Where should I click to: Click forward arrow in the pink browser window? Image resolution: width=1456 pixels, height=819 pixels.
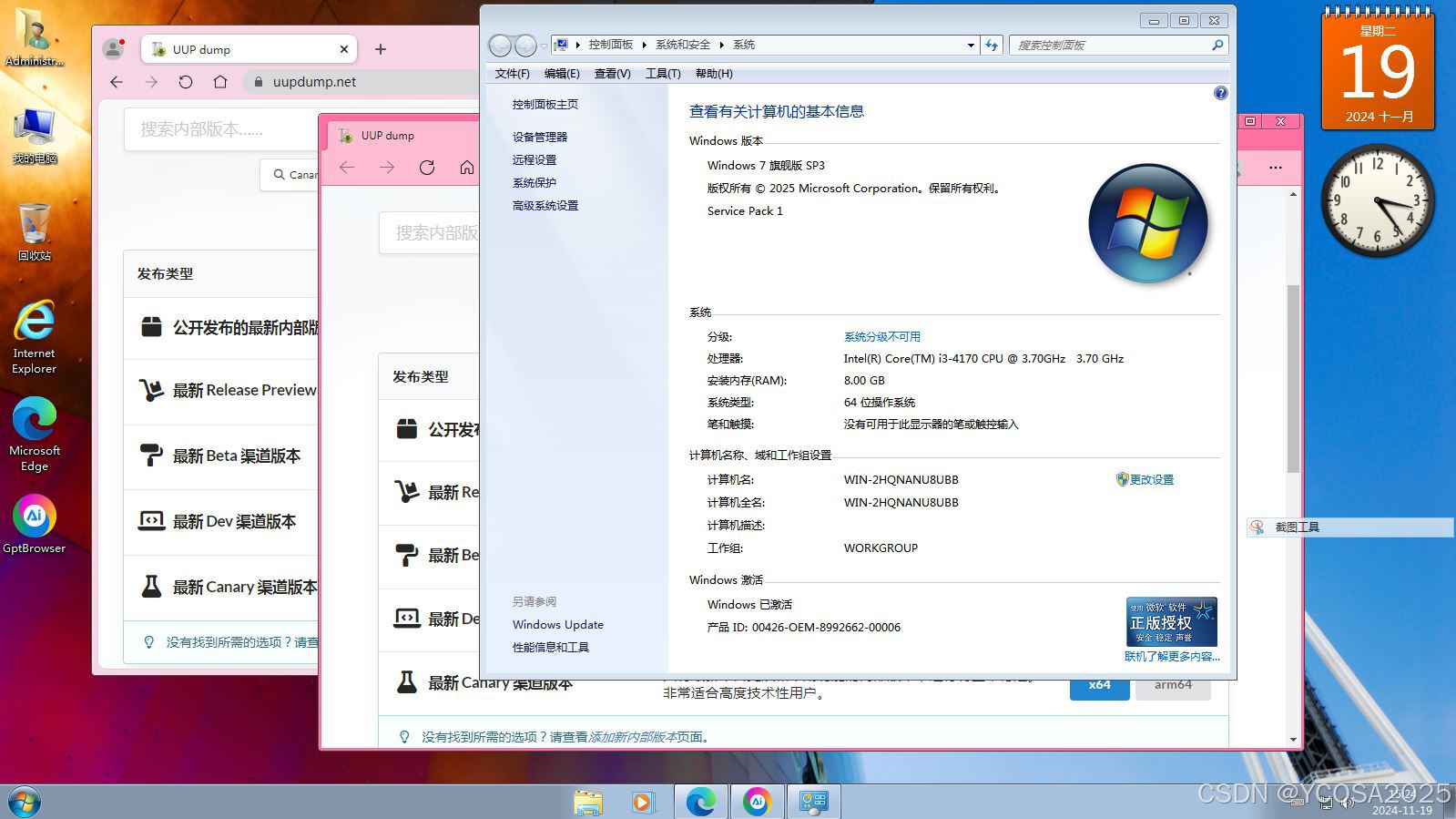[387, 168]
